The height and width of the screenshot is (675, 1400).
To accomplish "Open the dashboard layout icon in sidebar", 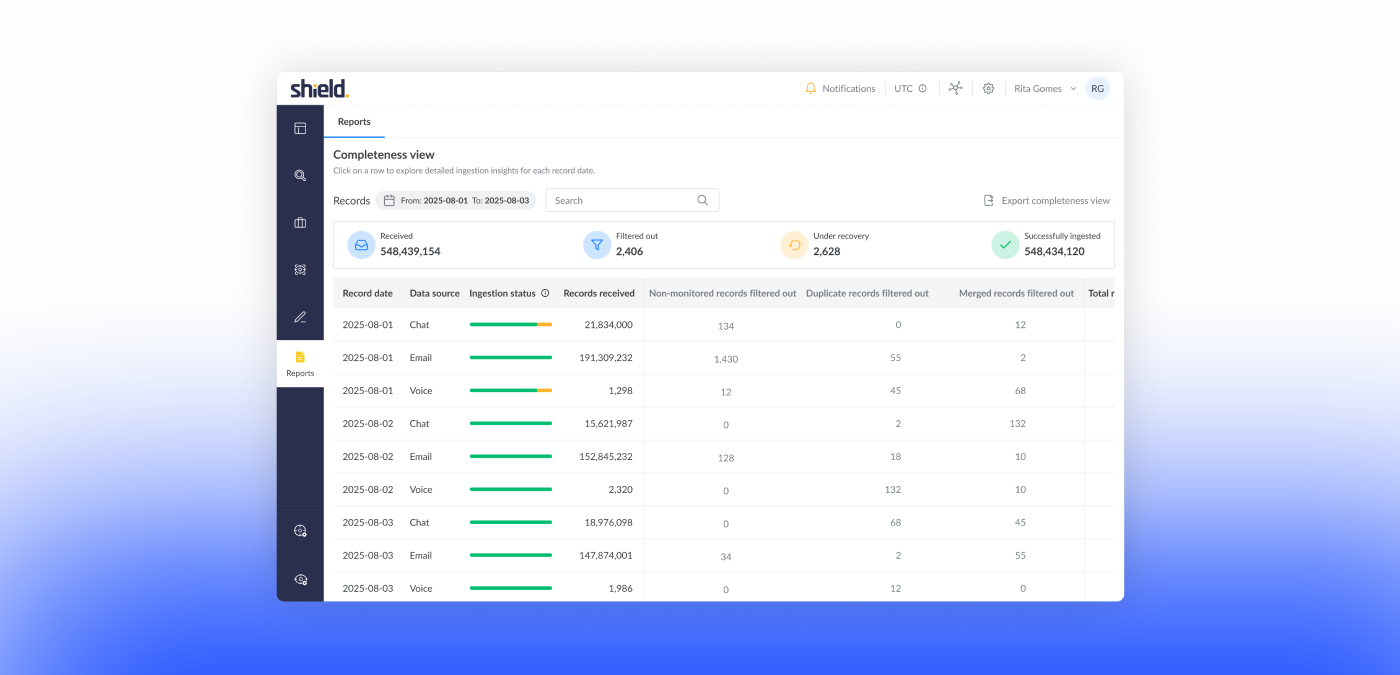I will coord(300,128).
